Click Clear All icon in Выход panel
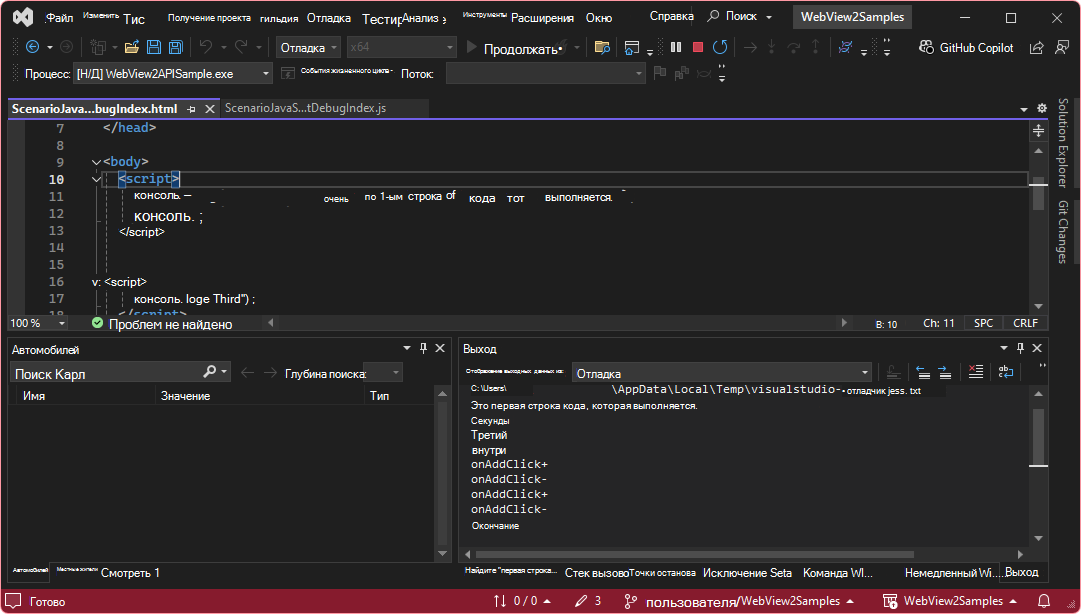This screenshot has width=1081, height=614. (x=976, y=372)
